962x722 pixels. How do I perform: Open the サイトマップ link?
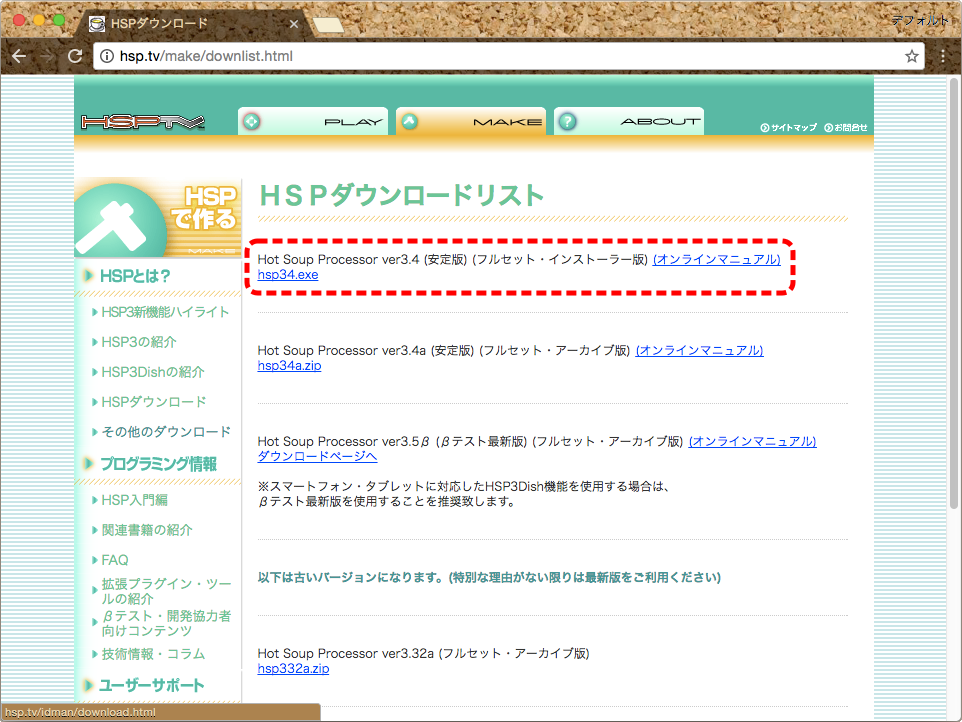pyautogui.click(x=789, y=128)
